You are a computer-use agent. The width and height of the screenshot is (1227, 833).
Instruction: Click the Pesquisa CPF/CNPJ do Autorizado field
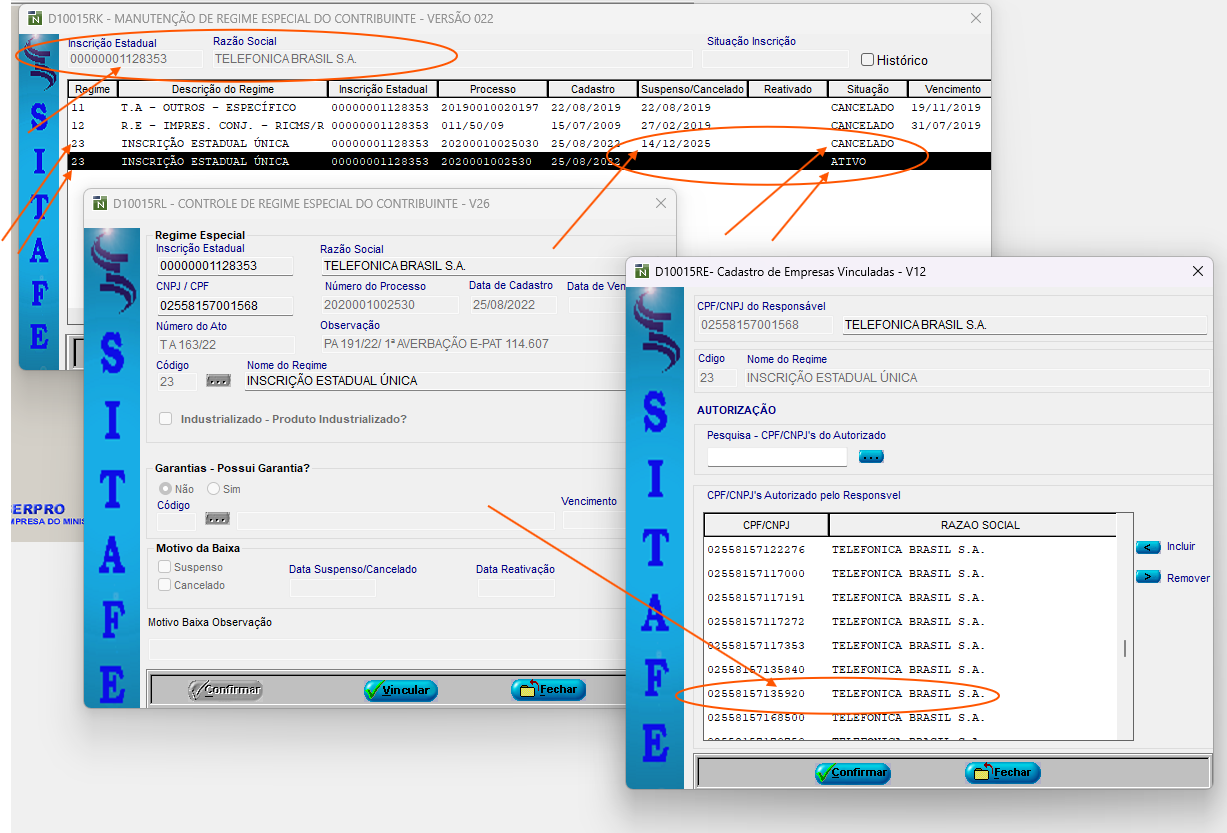click(776, 457)
